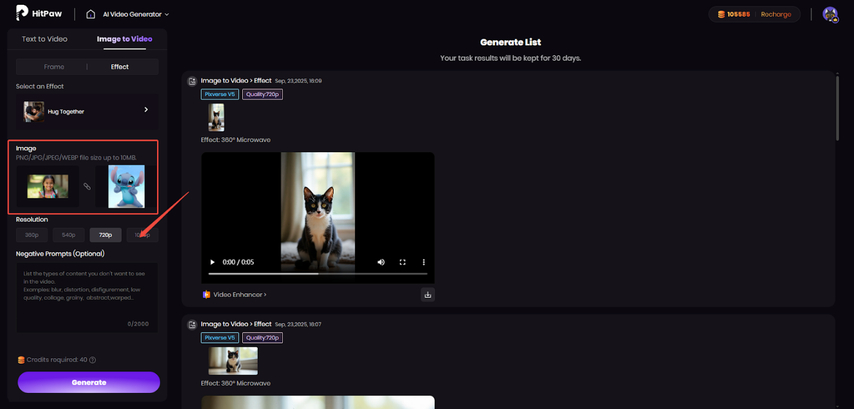Click the Hug Together effect thumbnail
Viewport: 854px width, 409px height.
pyautogui.click(x=34, y=111)
